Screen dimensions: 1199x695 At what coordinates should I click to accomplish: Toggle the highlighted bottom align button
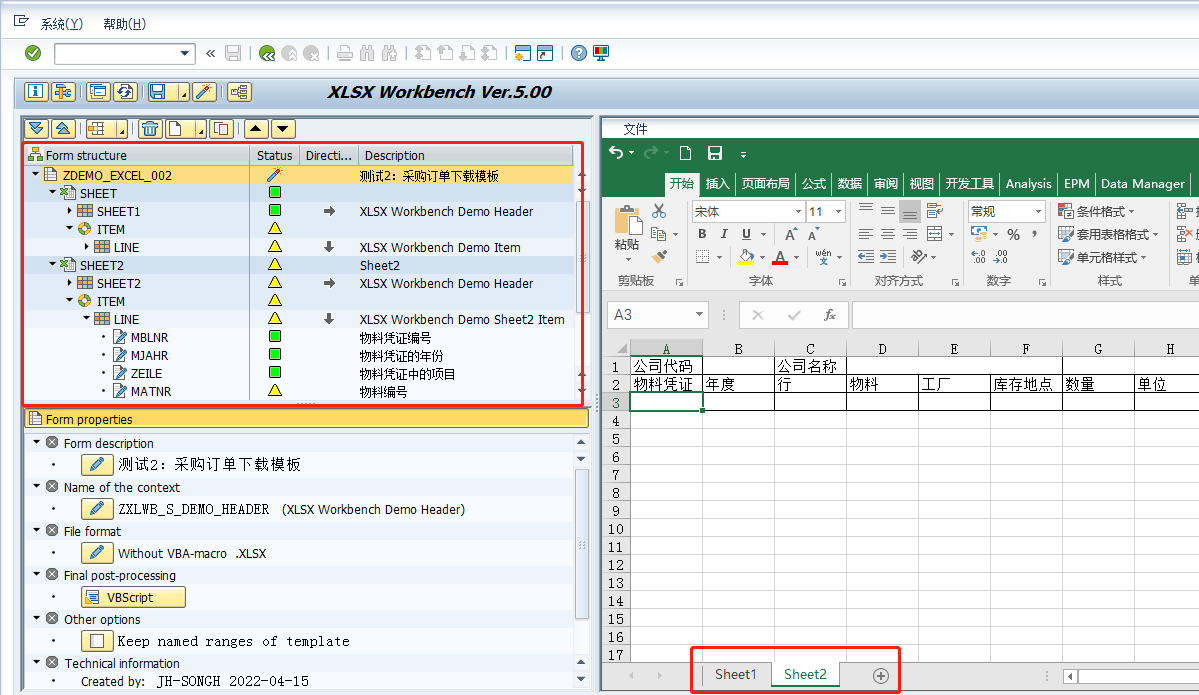pyautogui.click(x=909, y=211)
